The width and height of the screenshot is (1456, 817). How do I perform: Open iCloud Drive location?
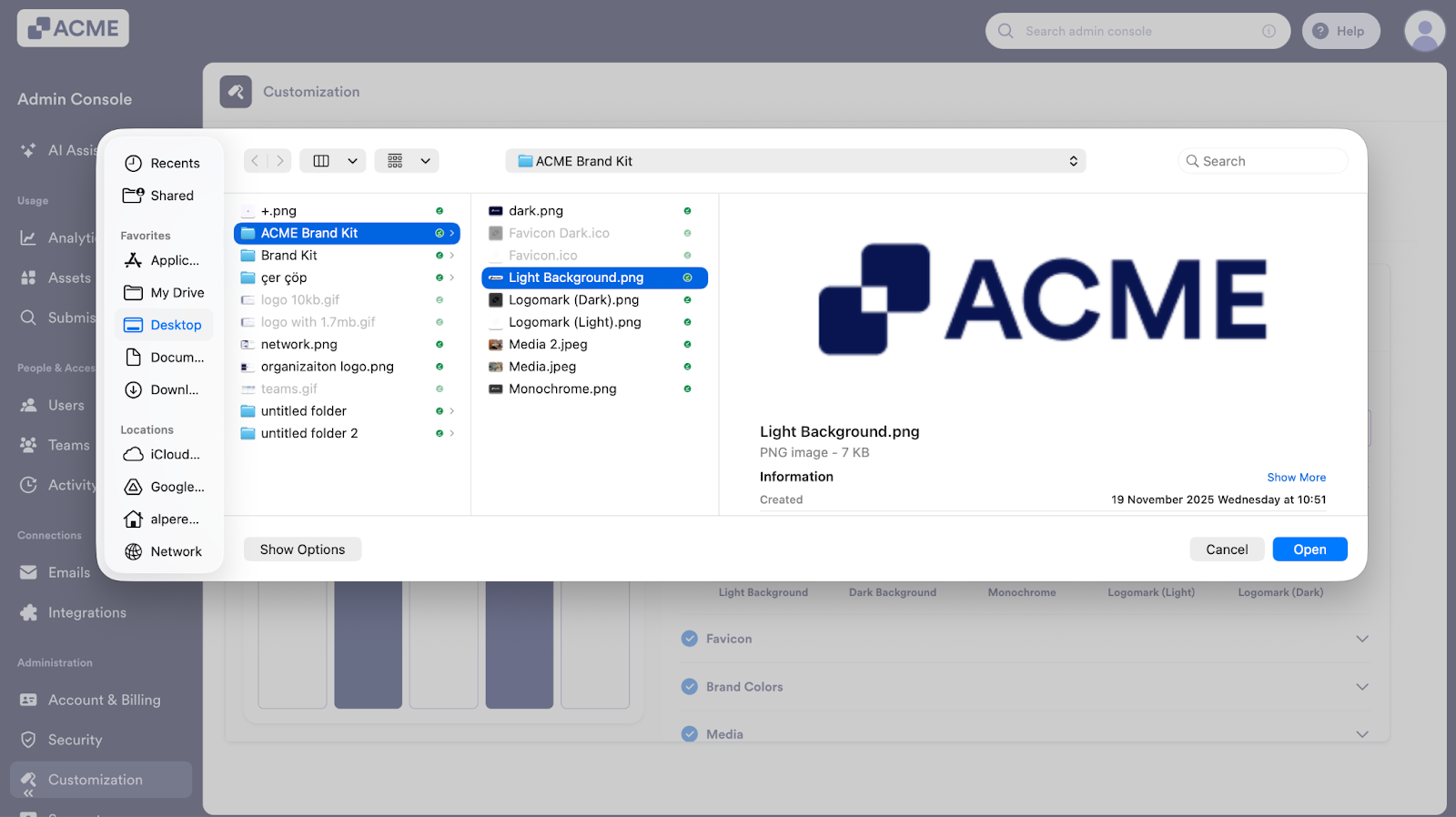(x=162, y=454)
